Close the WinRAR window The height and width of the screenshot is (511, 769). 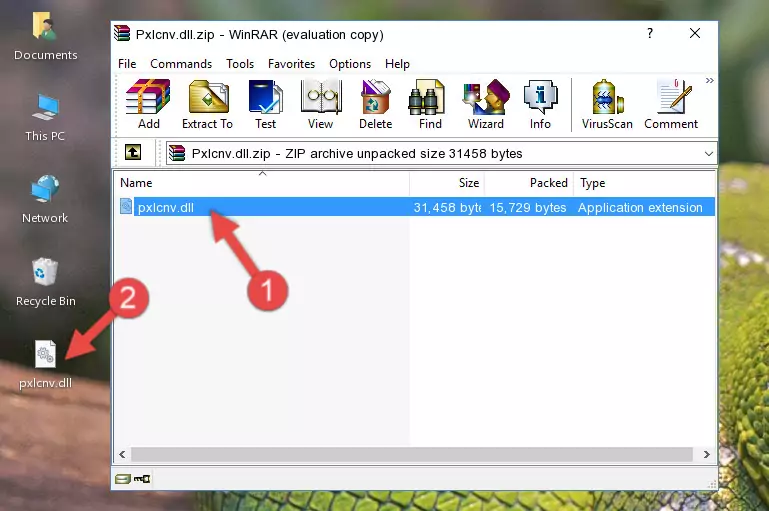(695, 33)
